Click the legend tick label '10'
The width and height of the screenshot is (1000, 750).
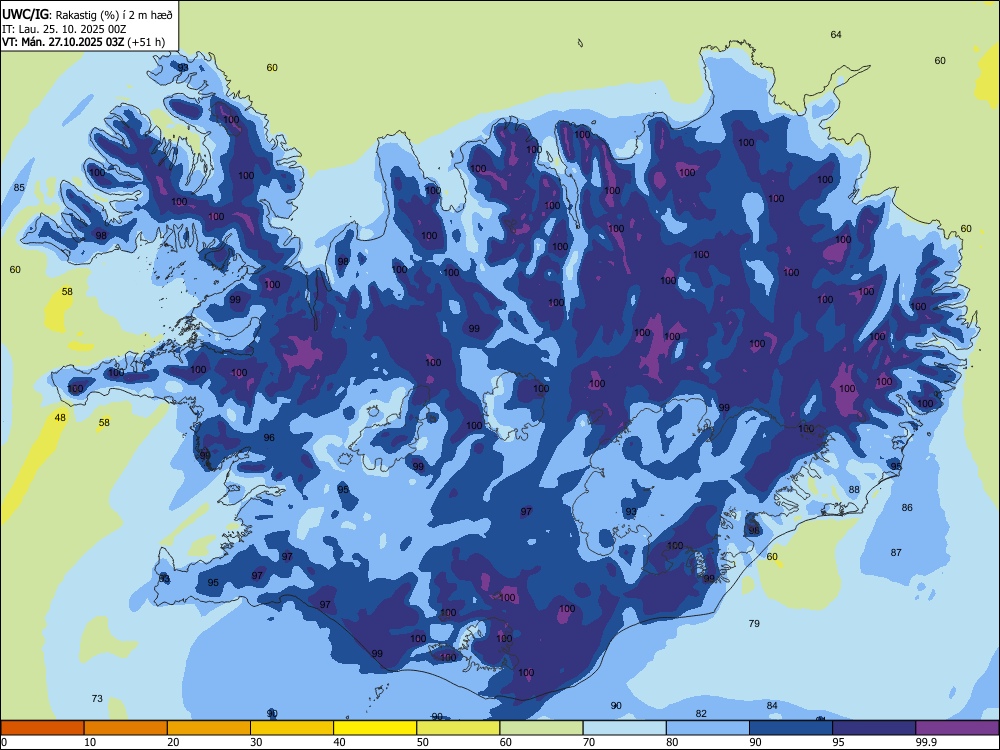pyautogui.click(x=90, y=742)
